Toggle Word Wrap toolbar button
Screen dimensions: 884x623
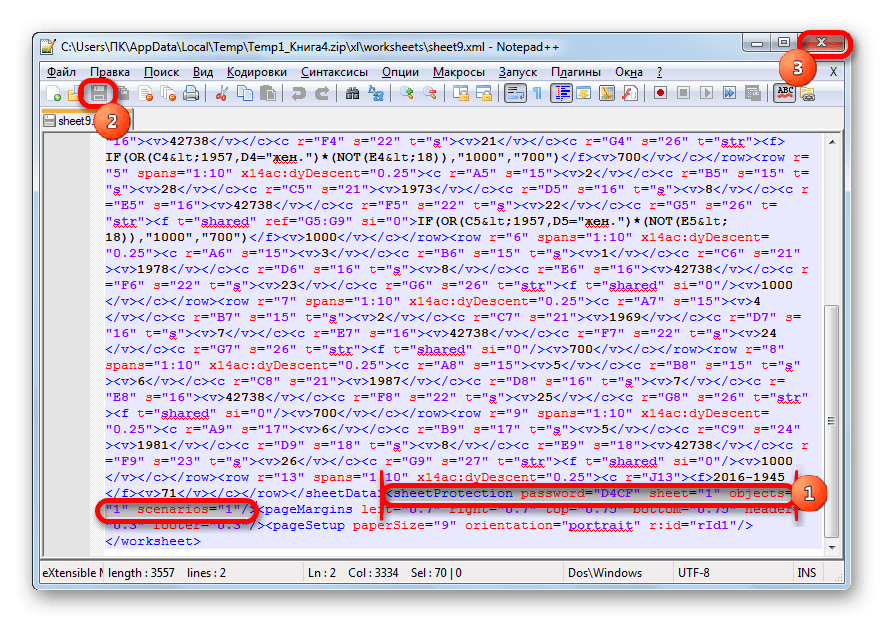[x=514, y=93]
